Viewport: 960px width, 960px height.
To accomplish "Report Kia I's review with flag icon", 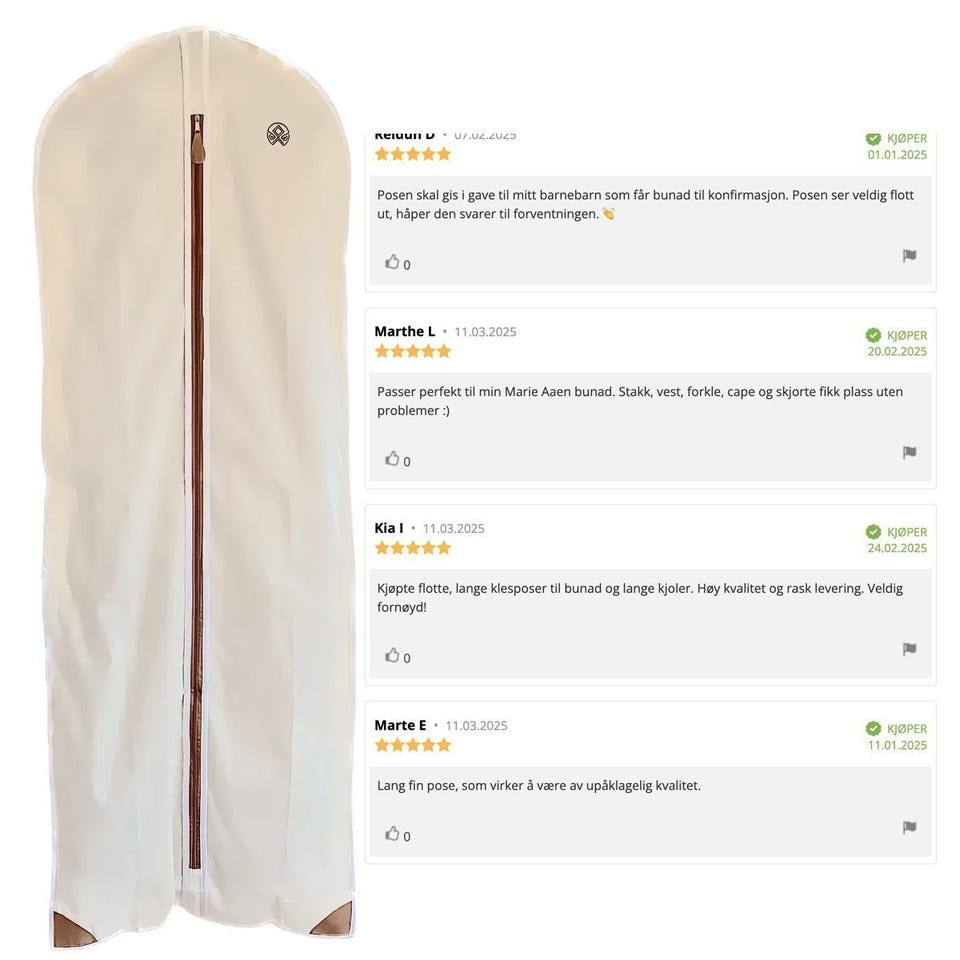I will tap(909, 649).
